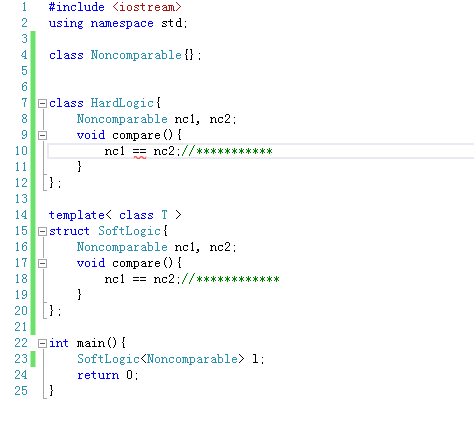The height and width of the screenshot is (435, 474).
Task: Click the SoftLogic struct name on line 15
Action: (129, 231)
